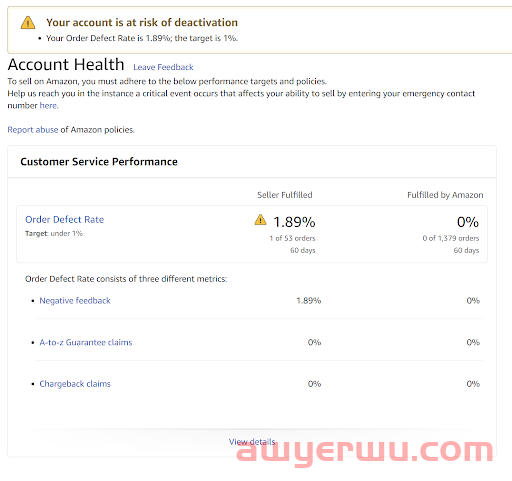This screenshot has height=481, width=512.
Task: Click the Fulfilled by Amazon 0% value
Action: (x=468, y=222)
